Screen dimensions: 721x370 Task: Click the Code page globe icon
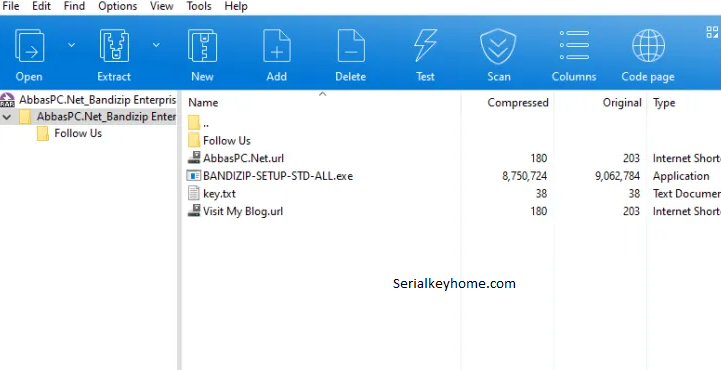tap(648, 46)
